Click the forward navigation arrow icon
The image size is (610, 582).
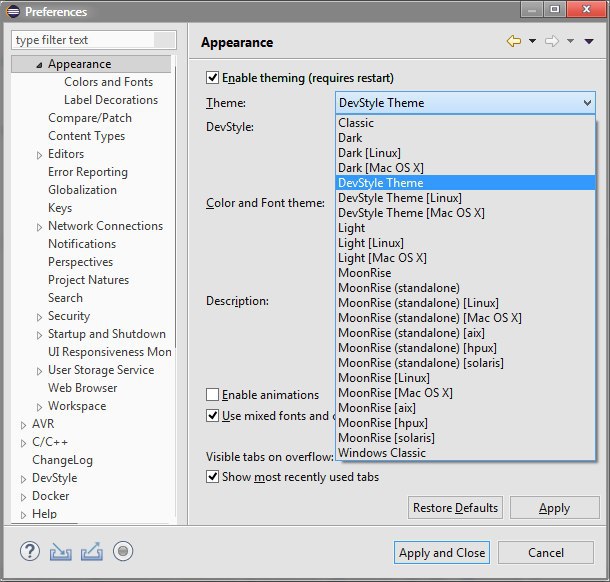pyautogui.click(x=552, y=41)
